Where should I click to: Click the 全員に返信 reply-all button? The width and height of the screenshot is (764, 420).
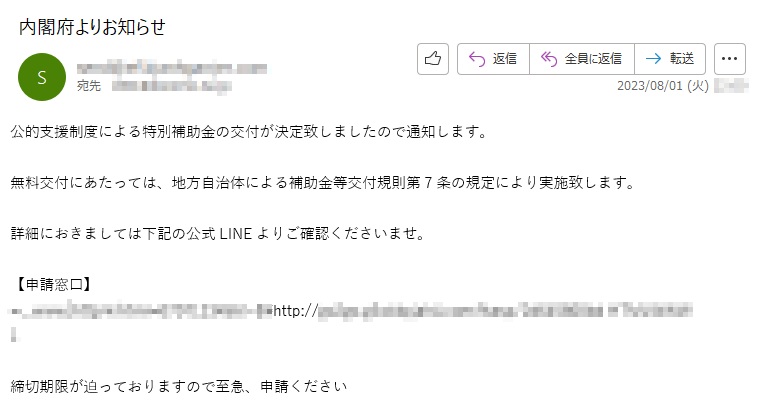(x=582, y=59)
